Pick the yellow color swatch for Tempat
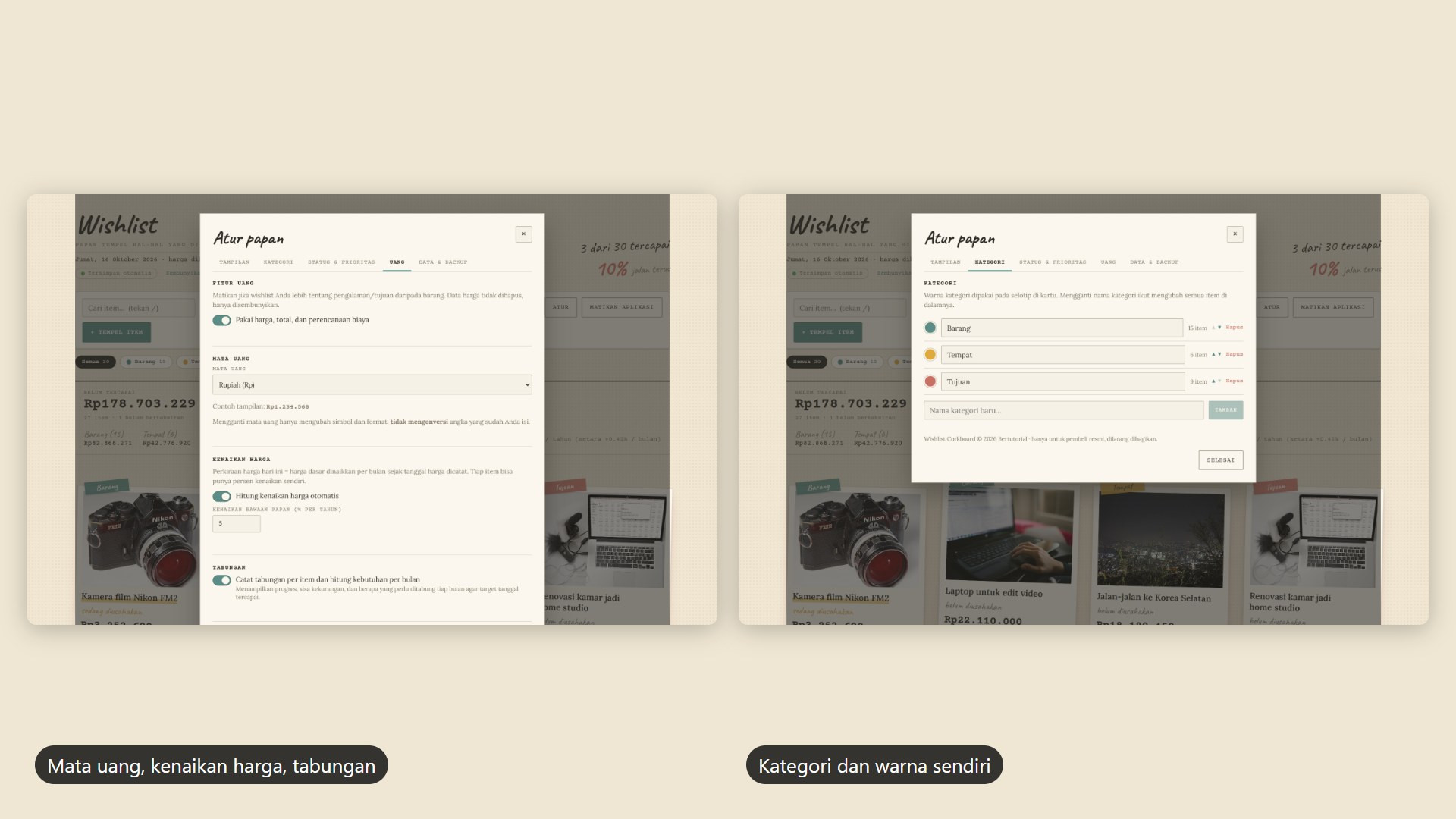This screenshot has width=1456, height=819. (930, 354)
